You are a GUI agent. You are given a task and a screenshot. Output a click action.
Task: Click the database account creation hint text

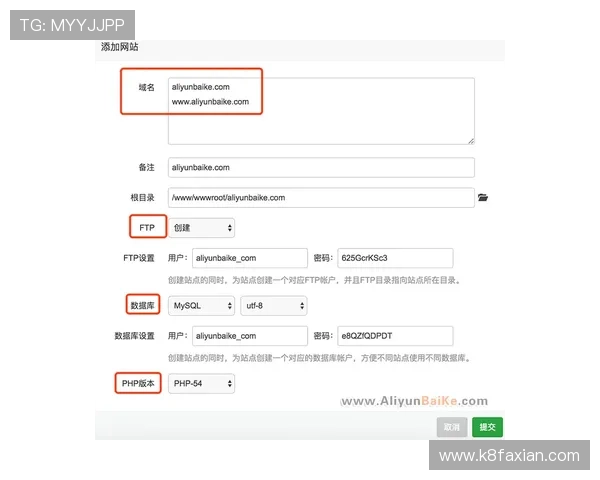click(319, 358)
